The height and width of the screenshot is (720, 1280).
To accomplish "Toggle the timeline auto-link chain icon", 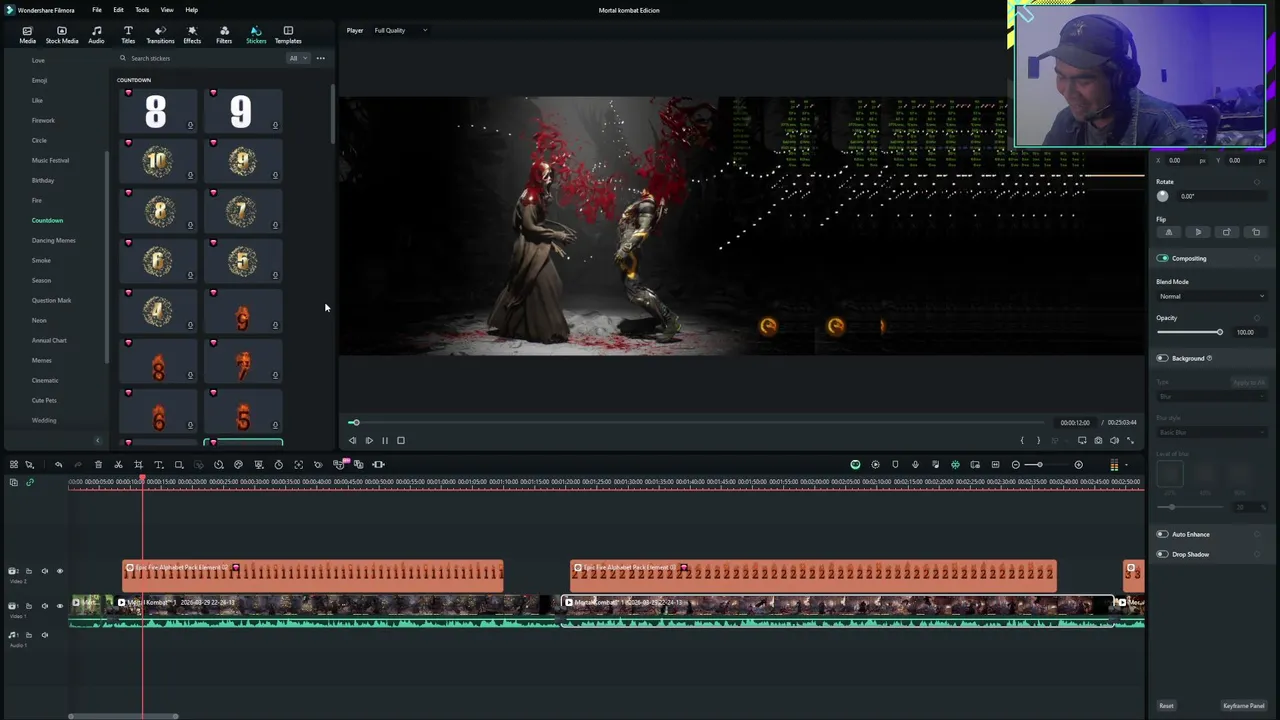I will pyautogui.click(x=29, y=483).
